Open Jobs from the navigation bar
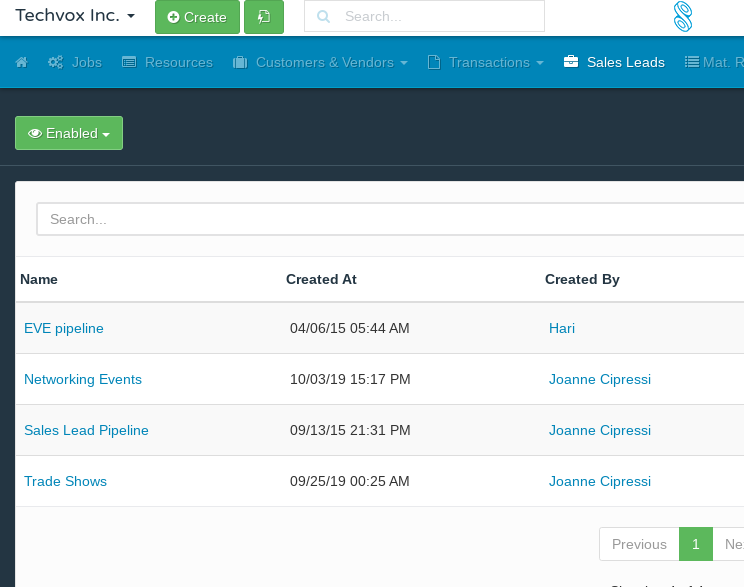 click(75, 62)
